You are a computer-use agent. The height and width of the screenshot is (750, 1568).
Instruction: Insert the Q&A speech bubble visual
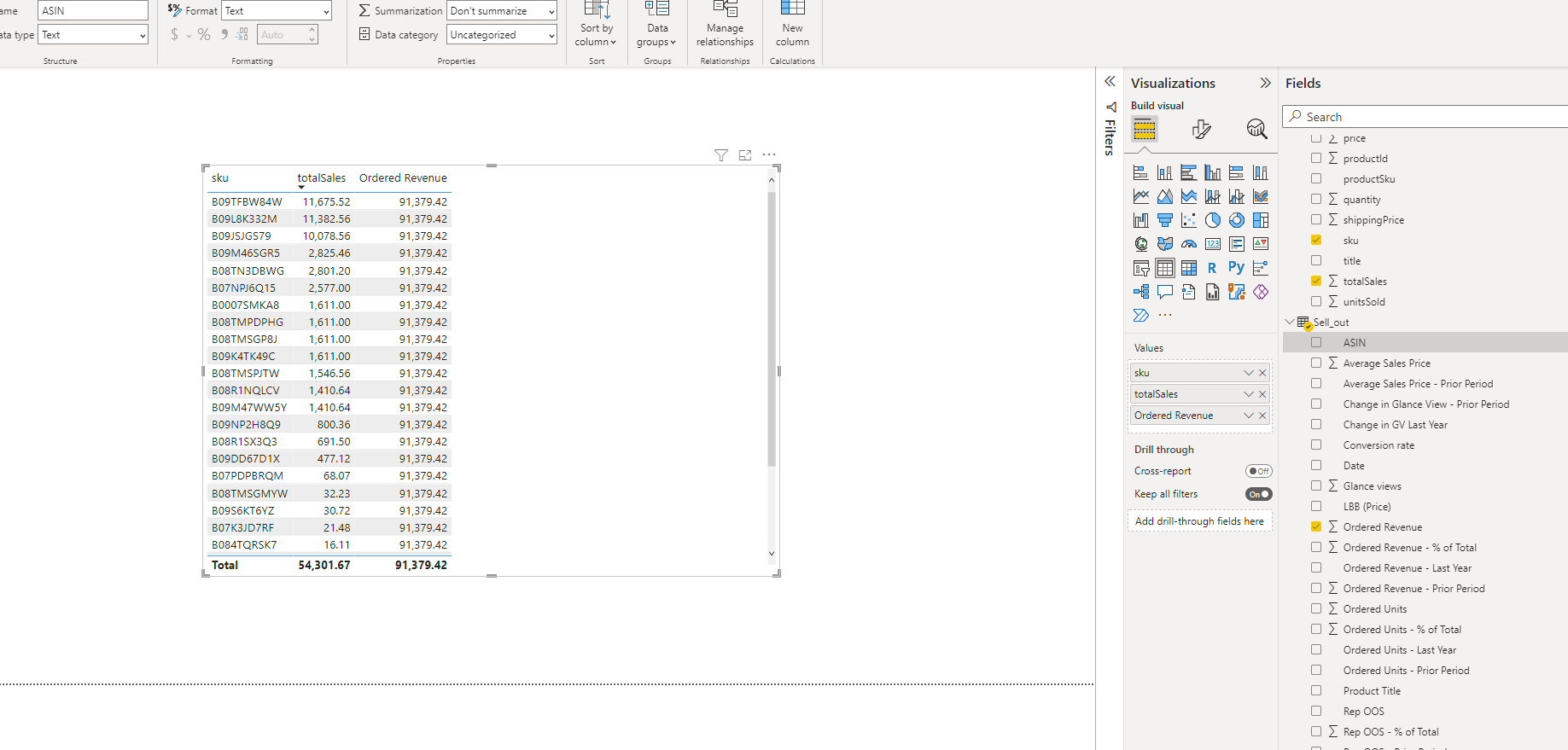tap(1164, 292)
